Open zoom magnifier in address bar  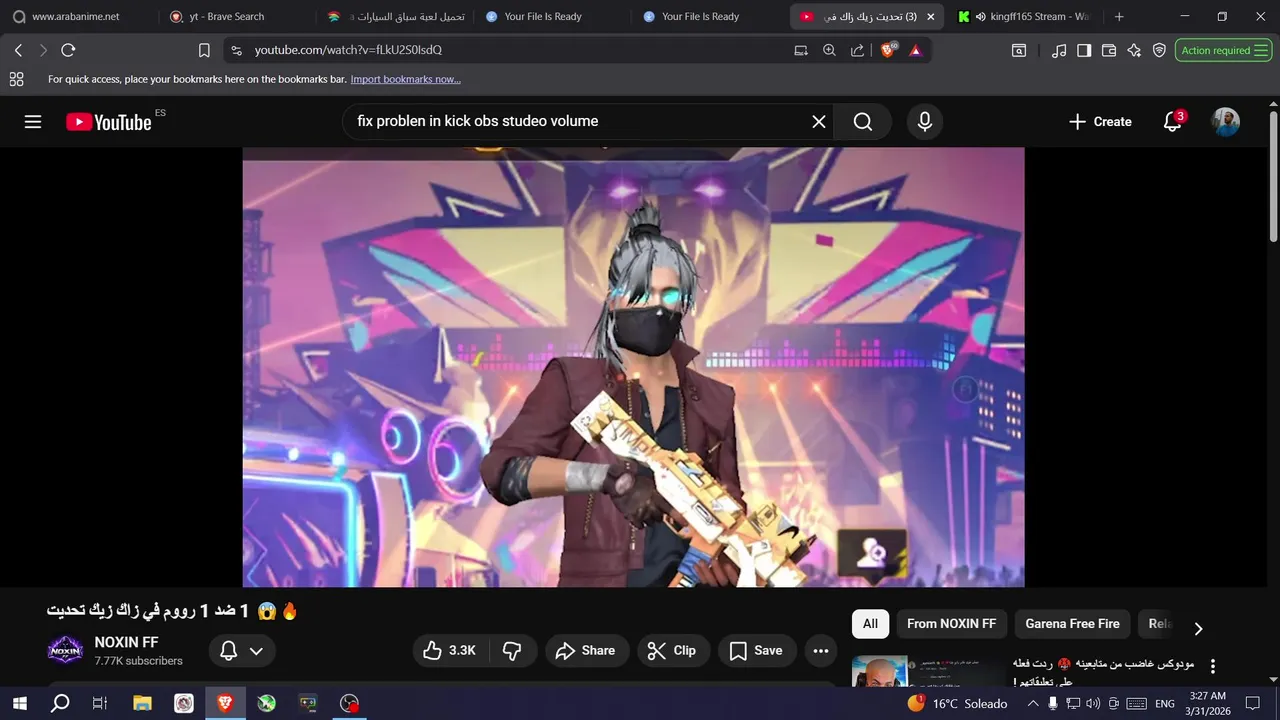coord(829,50)
